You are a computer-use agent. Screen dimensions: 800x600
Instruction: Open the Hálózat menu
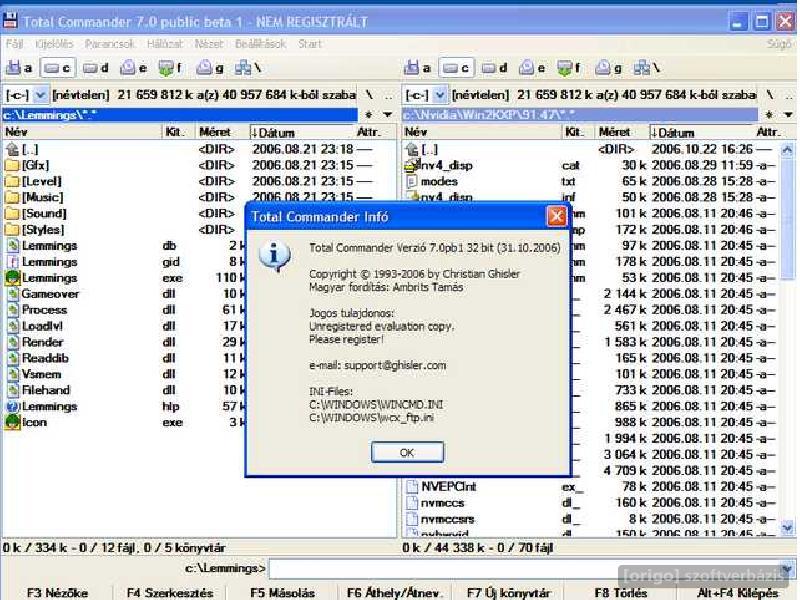tap(164, 44)
